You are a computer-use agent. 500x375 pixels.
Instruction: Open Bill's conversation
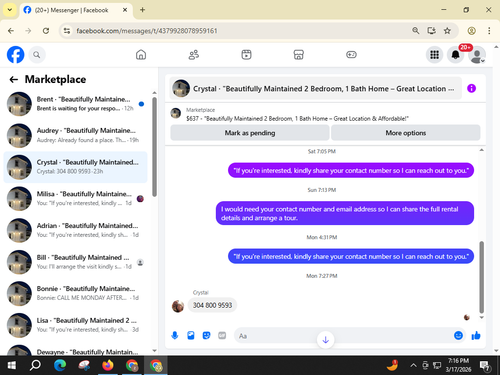[76, 262]
